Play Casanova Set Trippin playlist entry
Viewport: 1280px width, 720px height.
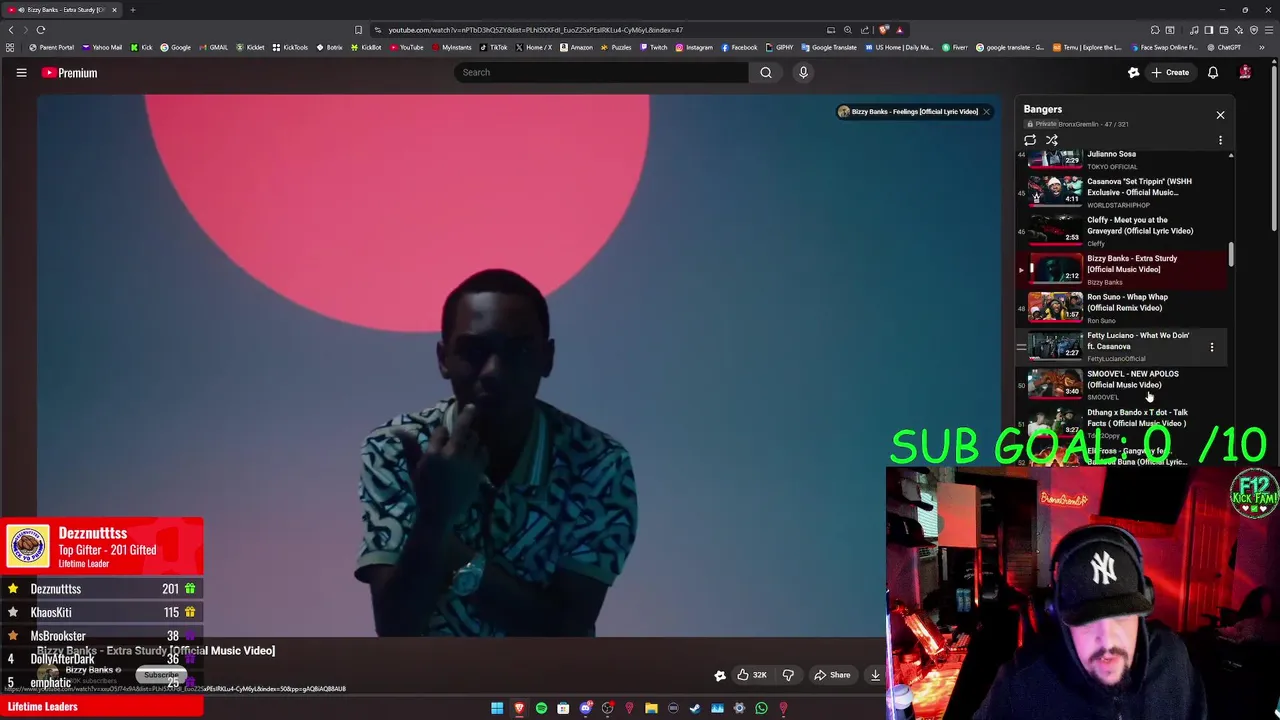pos(1123,192)
